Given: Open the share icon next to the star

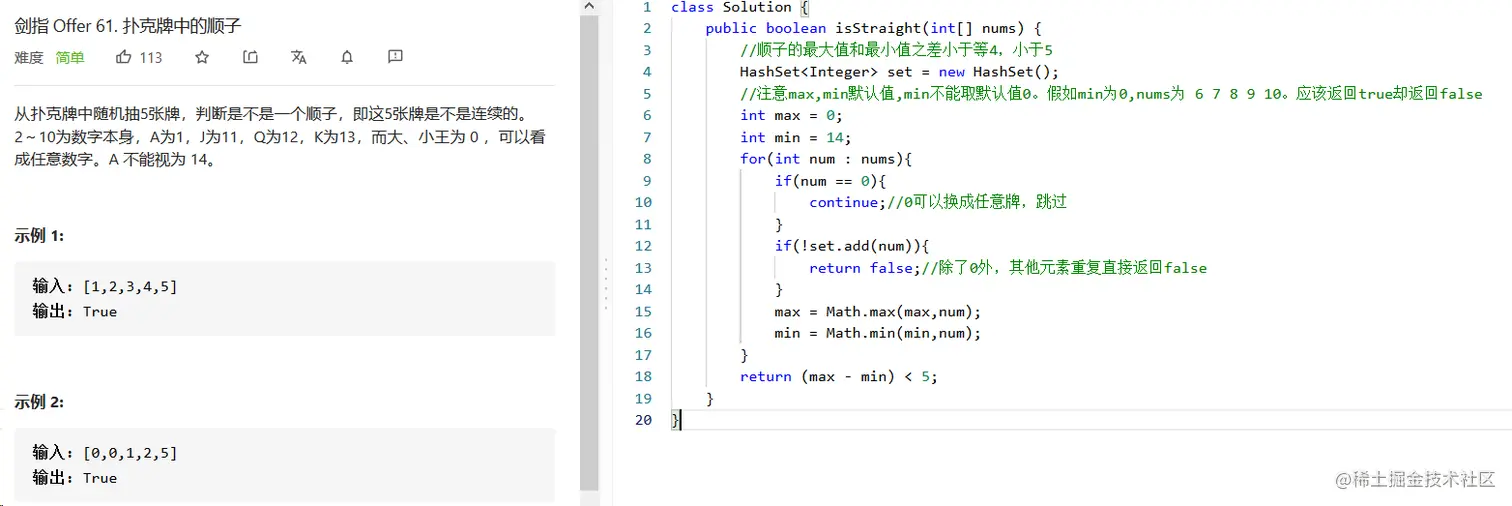Looking at the screenshot, I should point(250,57).
